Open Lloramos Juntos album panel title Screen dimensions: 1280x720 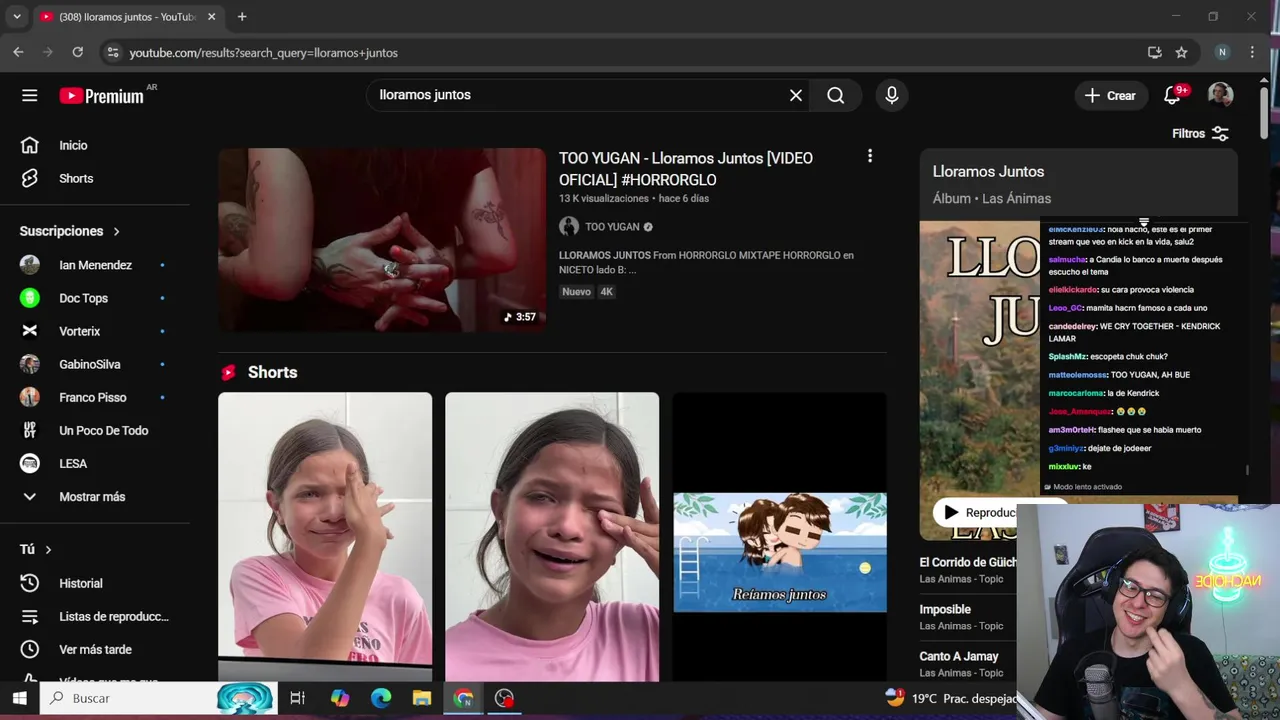tap(988, 172)
